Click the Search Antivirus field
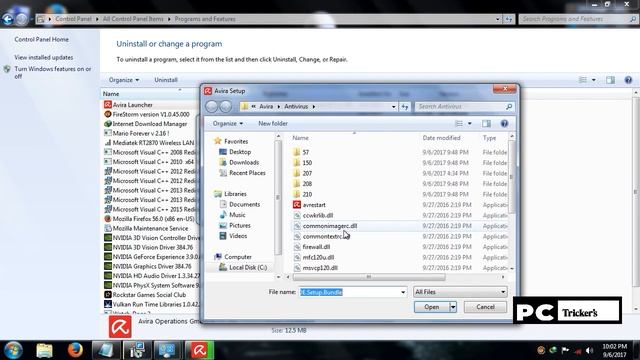 (x=460, y=107)
